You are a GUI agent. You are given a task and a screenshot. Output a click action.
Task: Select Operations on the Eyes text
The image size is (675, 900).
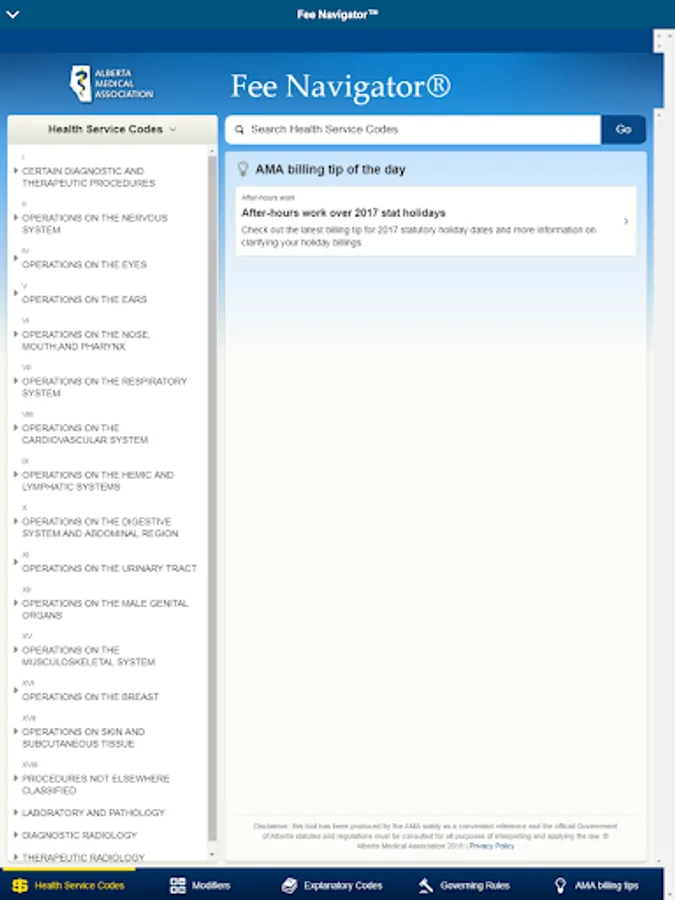[84, 265]
